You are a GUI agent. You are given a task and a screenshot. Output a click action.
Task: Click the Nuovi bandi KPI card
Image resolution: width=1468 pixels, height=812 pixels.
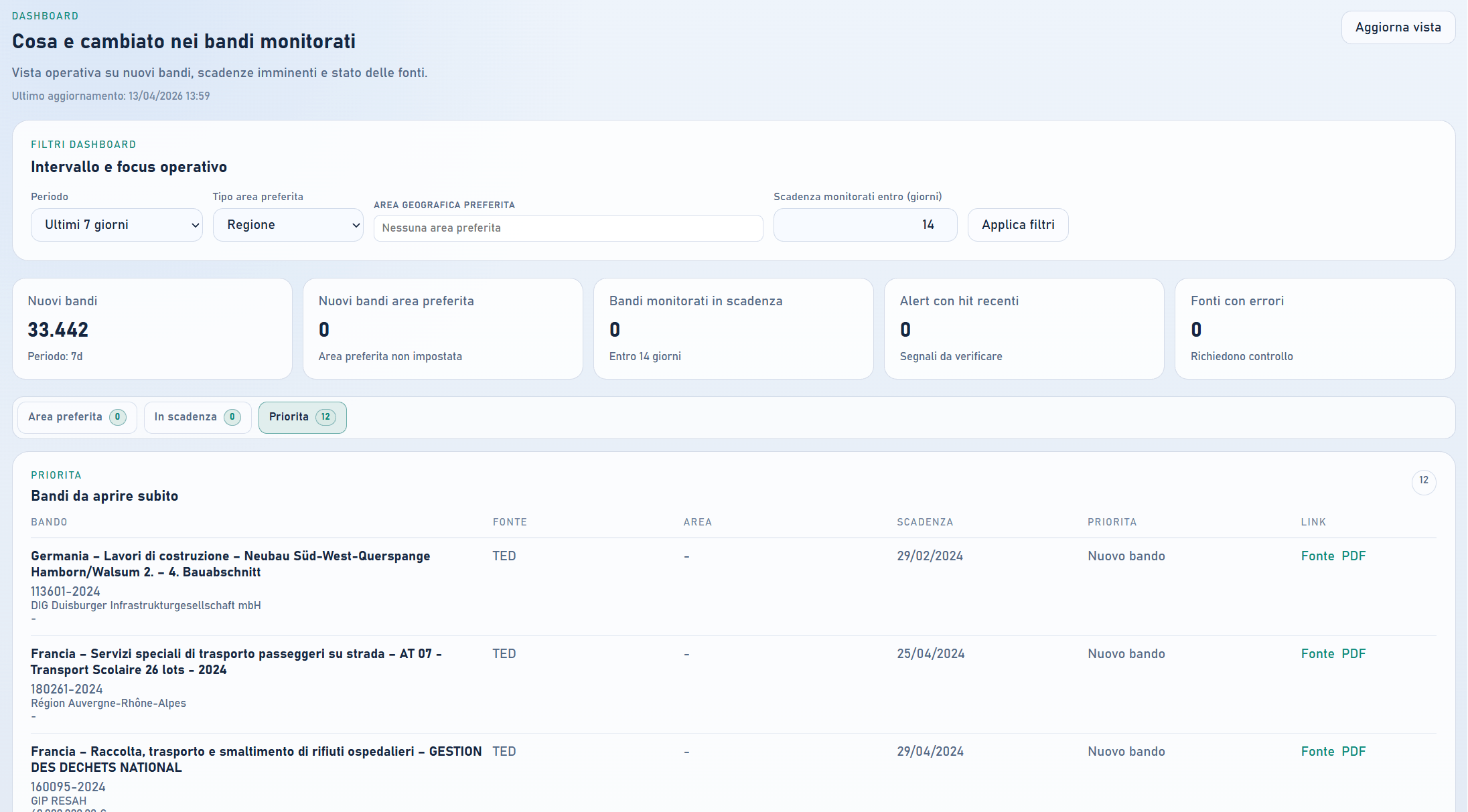coord(152,329)
